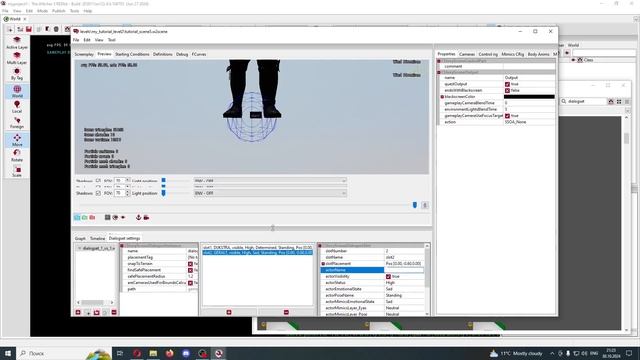The height and width of the screenshot is (360, 640).
Task: Click the red camera icon under preview
Action: coord(92,218)
